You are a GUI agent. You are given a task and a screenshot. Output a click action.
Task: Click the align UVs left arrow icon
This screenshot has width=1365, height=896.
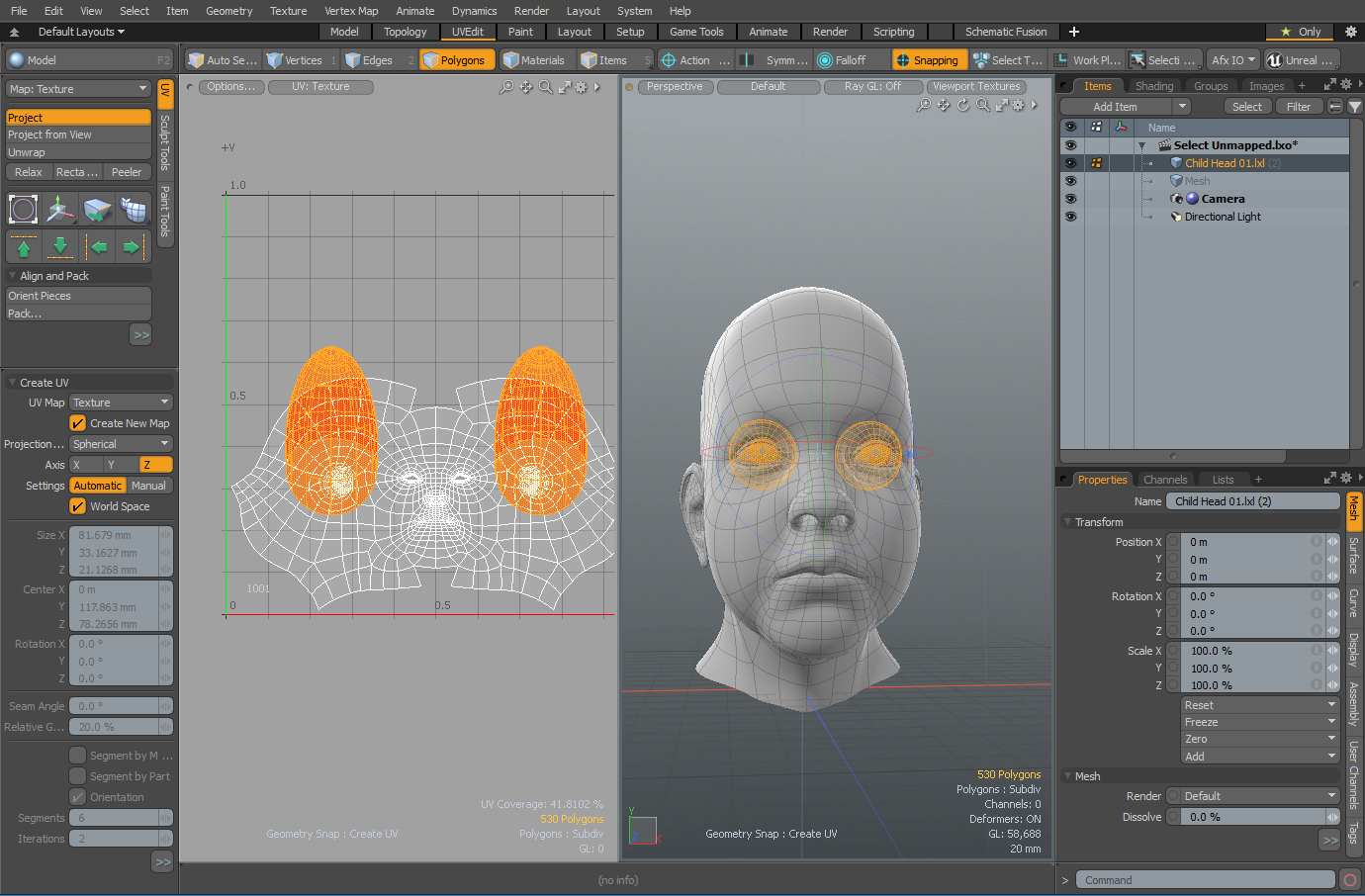(x=97, y=247)
